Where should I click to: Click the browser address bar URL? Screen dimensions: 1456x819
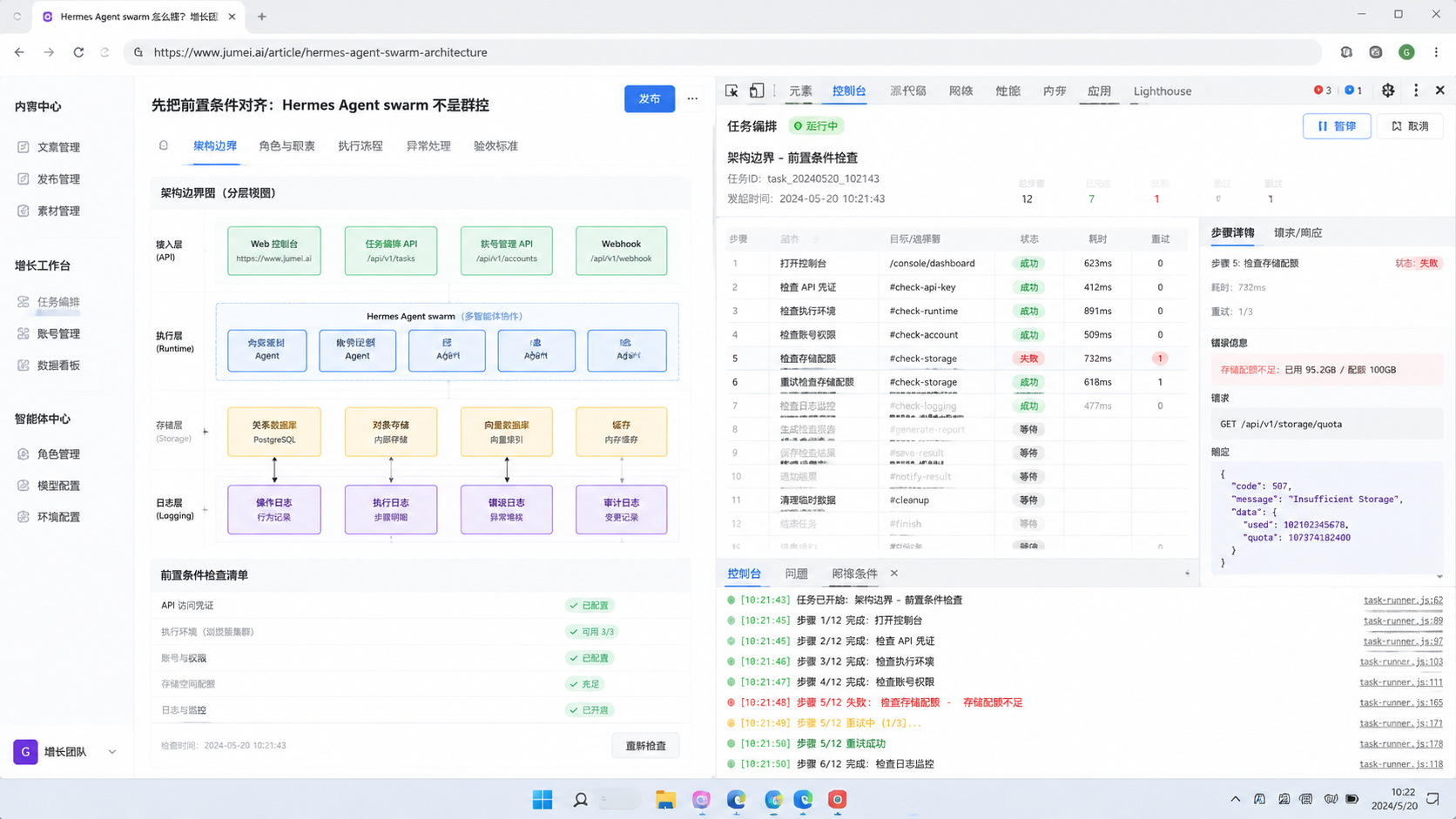point(320,52)
